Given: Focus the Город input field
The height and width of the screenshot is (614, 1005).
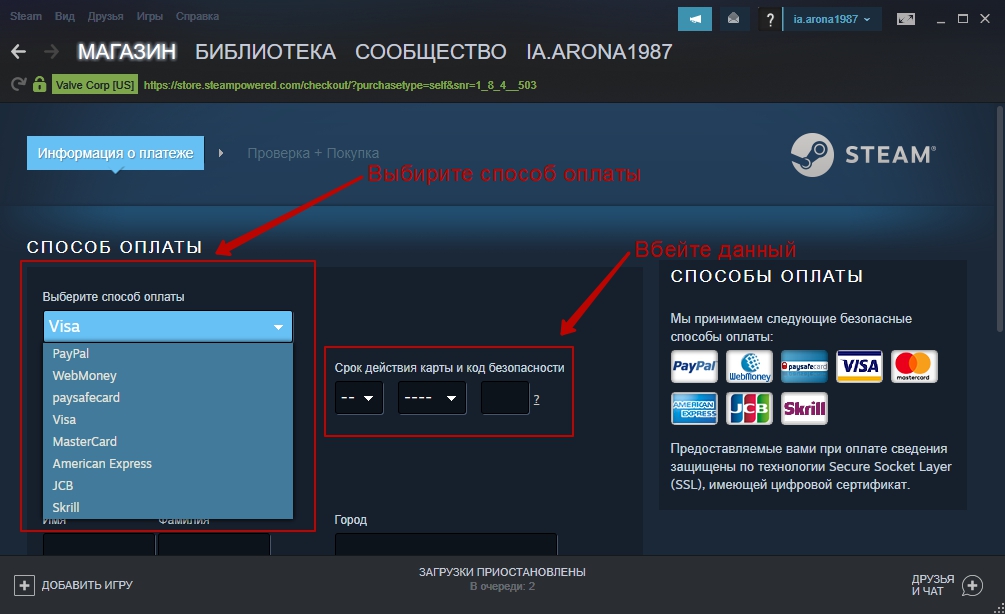Looking at the screenshot, I should pyautogui.click(x=446, y=544).
